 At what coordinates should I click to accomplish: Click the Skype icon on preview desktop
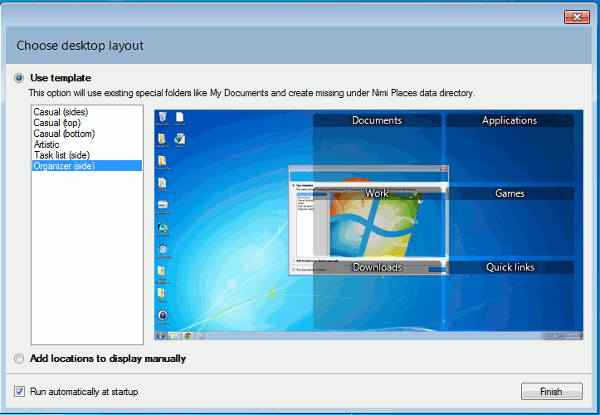(x=162, y=249)
